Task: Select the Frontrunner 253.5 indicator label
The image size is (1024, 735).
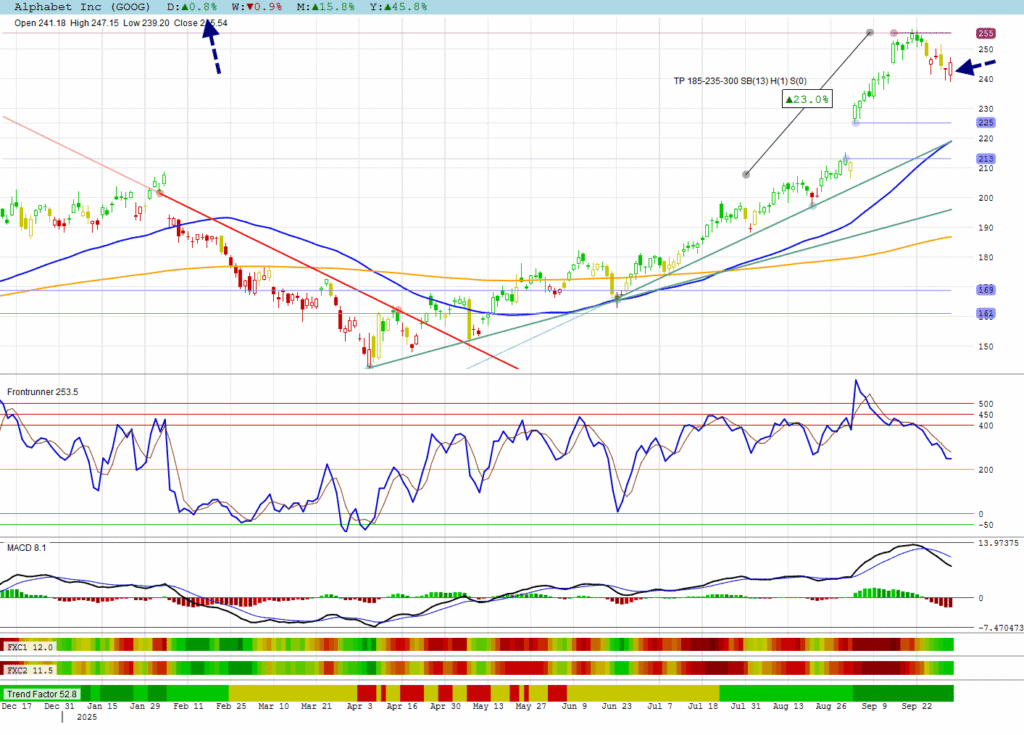Action: pyautogui.click(x=43, y=391)
